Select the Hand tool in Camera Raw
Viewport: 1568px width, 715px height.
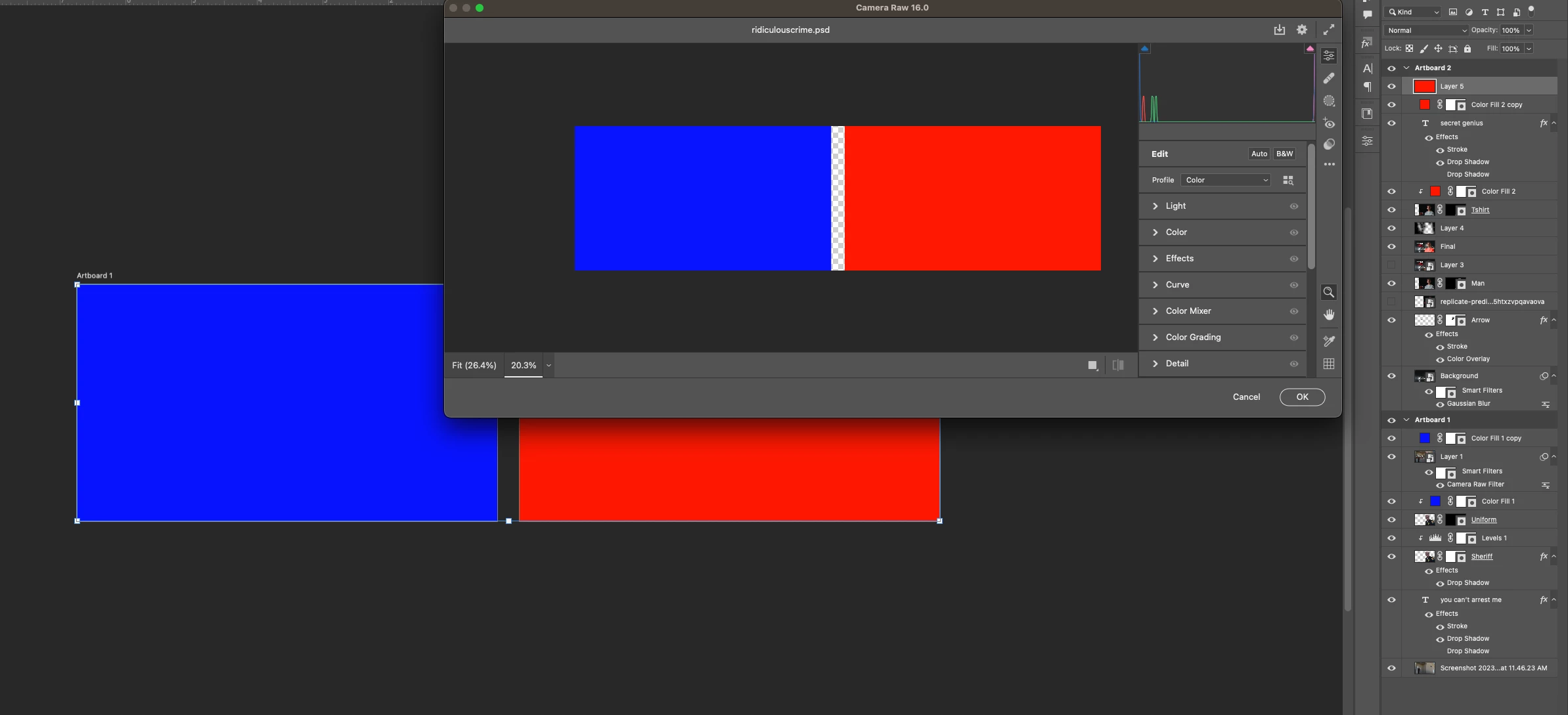1329,315
